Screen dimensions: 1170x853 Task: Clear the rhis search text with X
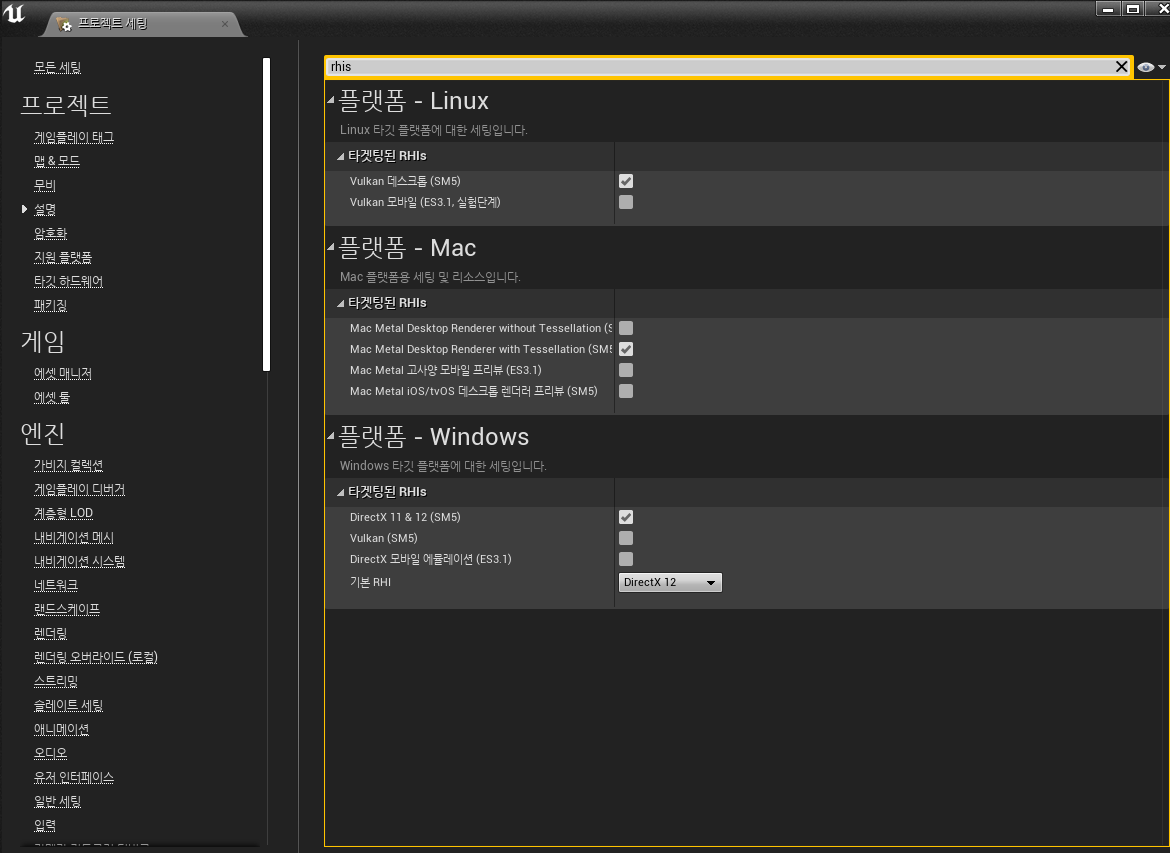click(x=1121, y=66)
